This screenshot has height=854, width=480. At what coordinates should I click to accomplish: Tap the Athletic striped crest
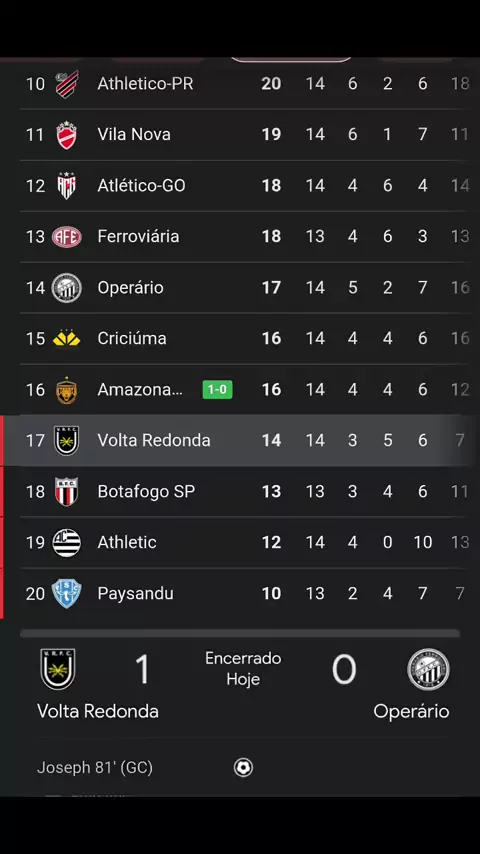coord(67,542)
